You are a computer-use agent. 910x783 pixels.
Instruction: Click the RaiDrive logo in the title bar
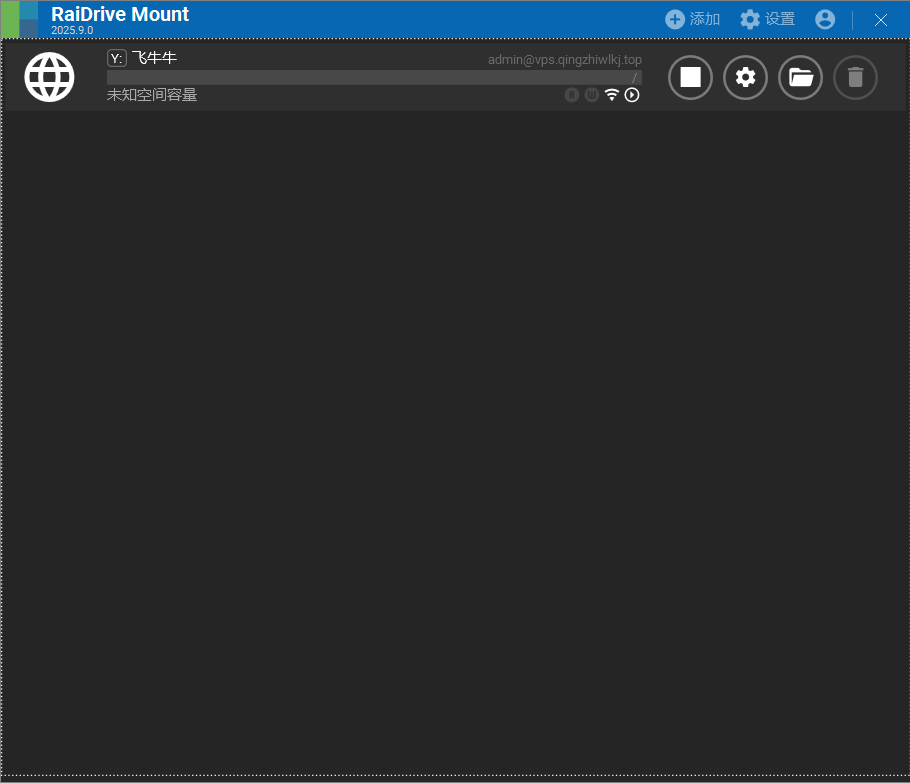click(x=20, y=20)
